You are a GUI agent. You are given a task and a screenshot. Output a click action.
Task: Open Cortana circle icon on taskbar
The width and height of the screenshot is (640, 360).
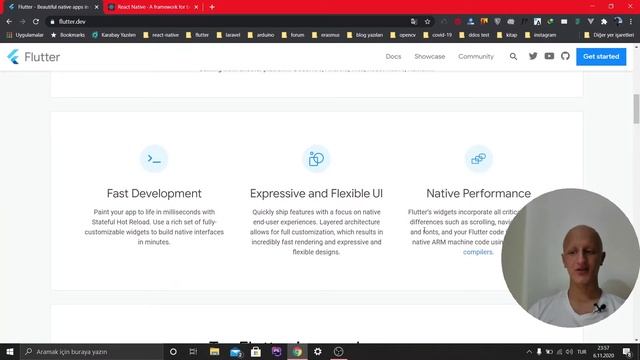coord(173,351)
